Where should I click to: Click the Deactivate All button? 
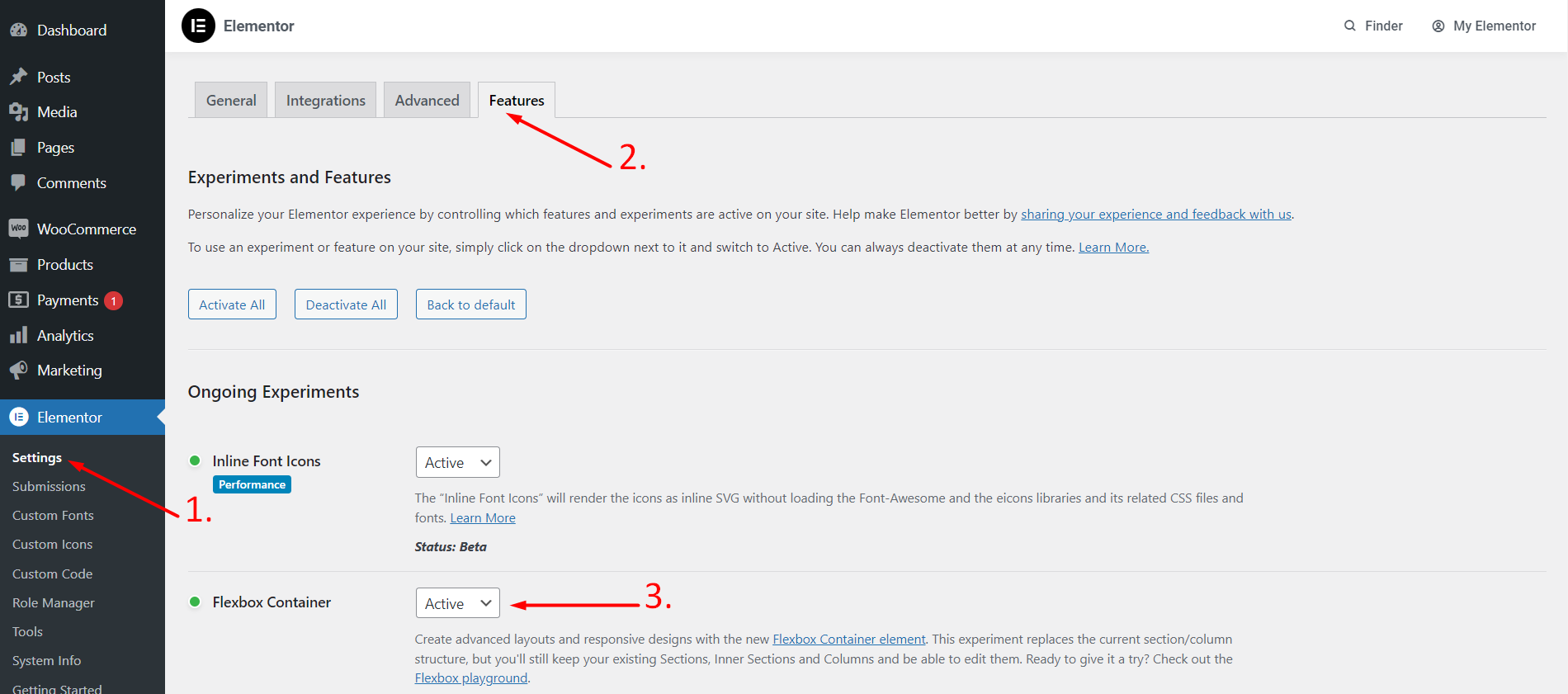click(x=346, y=305)
